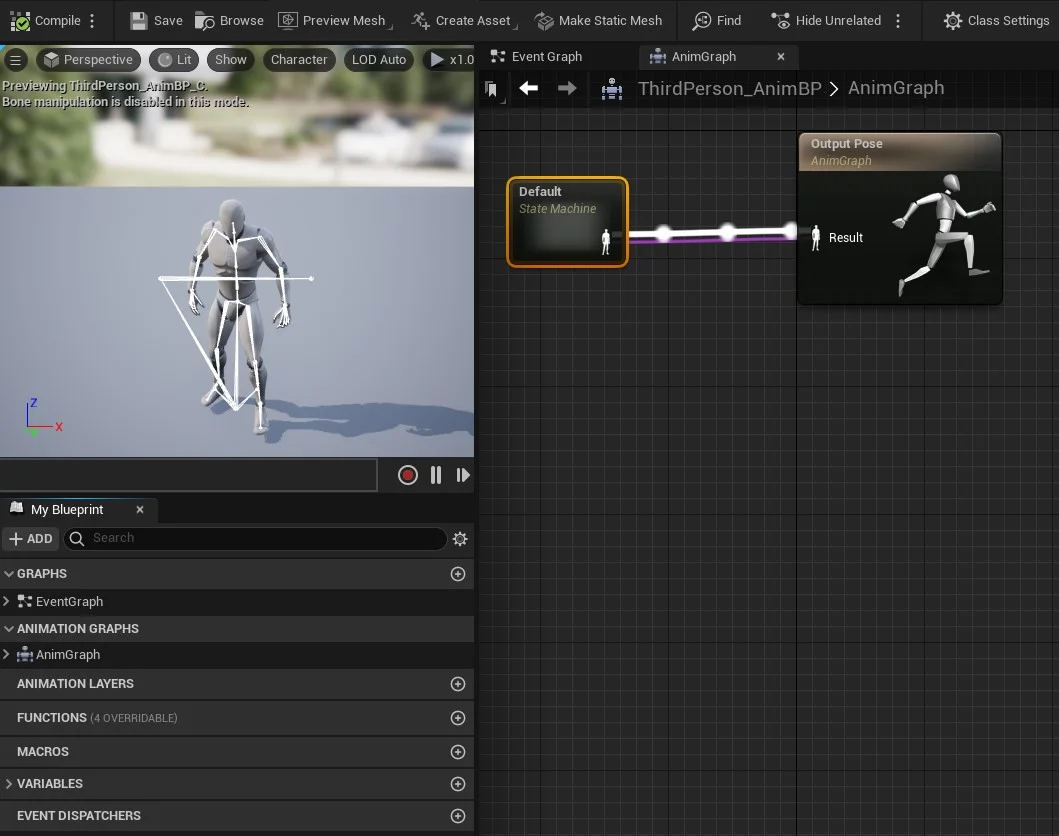Open My Blueprint view options gear
Screen dimensions: 1059x836
pos(460,539)
